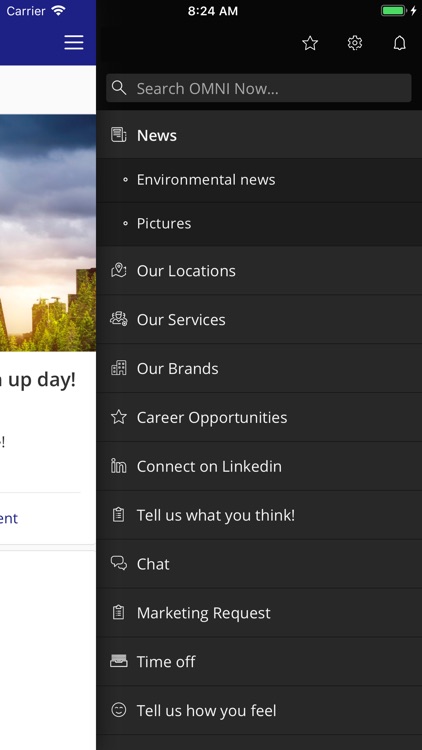Viewport: 422px width, 750px height.
Task: Select the Pictures submenu item
Action: point(259,224)
